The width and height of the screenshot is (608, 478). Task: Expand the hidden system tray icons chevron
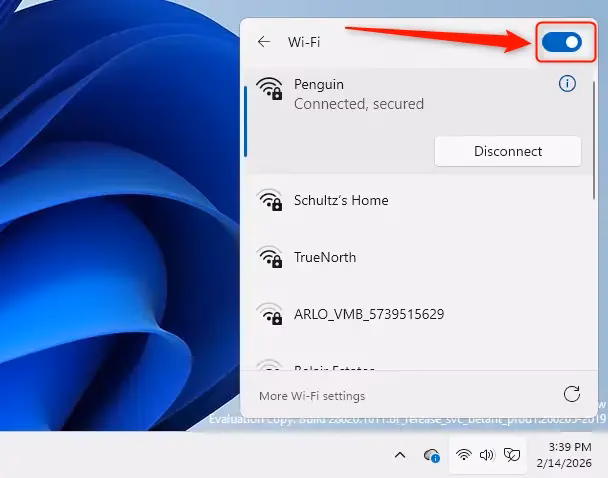click(x=400, y=455)
